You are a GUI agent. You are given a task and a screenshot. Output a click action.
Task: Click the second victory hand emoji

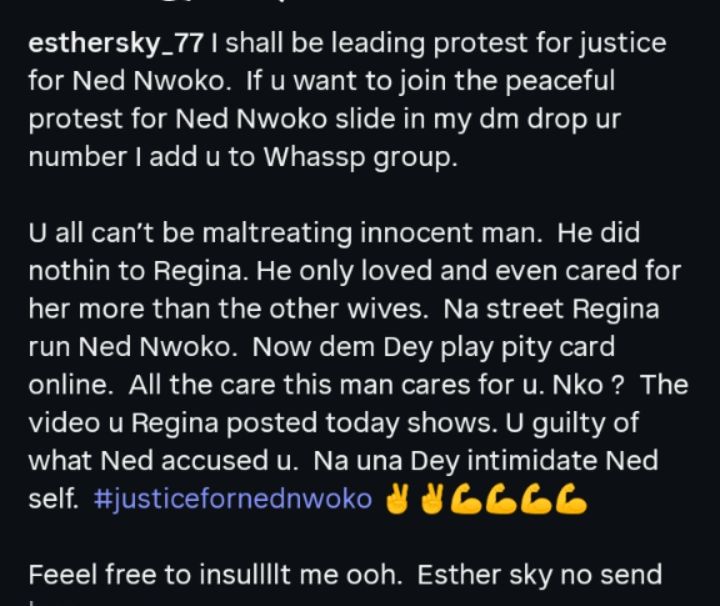tap(433, 499)
